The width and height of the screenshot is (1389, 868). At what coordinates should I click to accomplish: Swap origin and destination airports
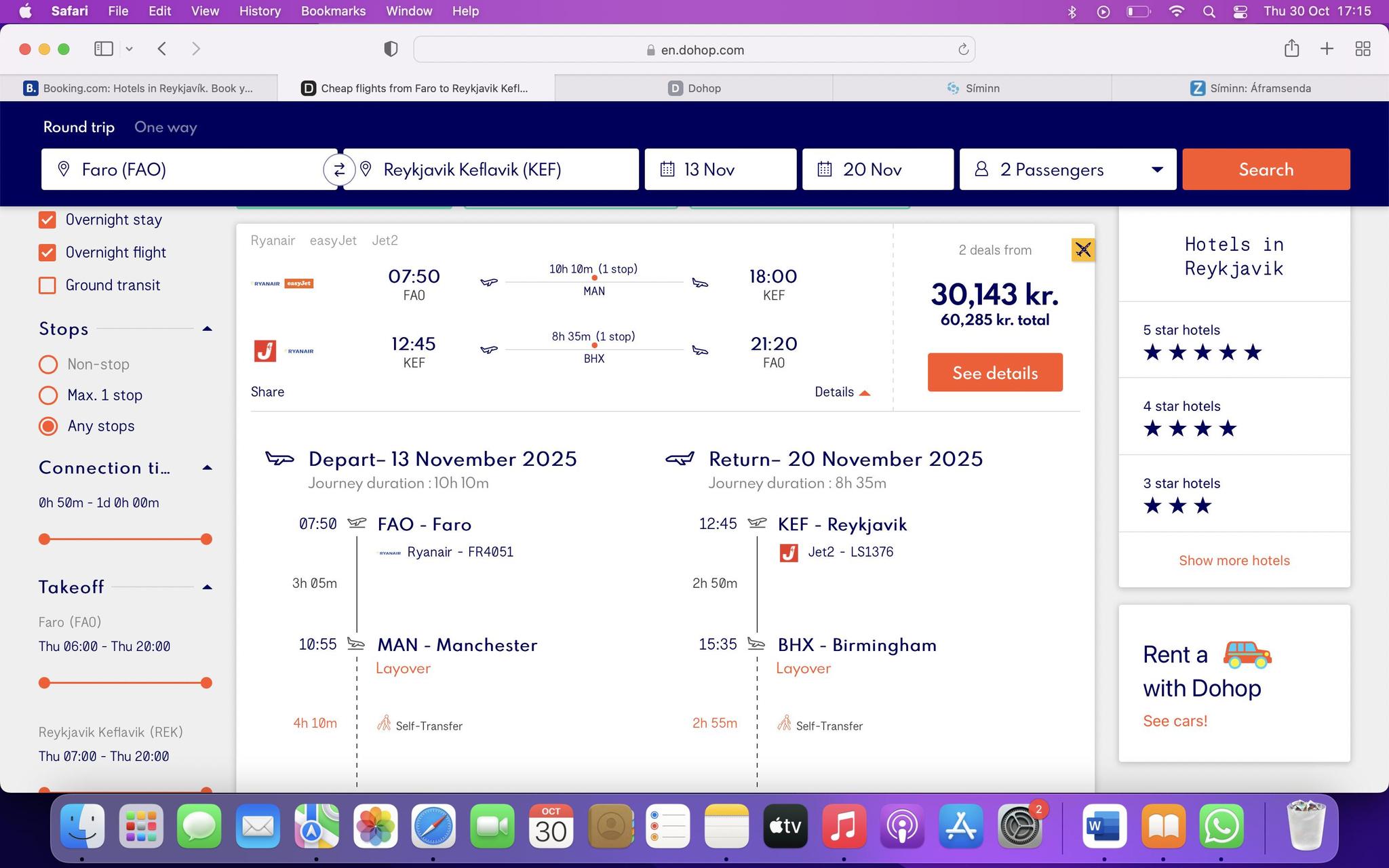point(339,170)
